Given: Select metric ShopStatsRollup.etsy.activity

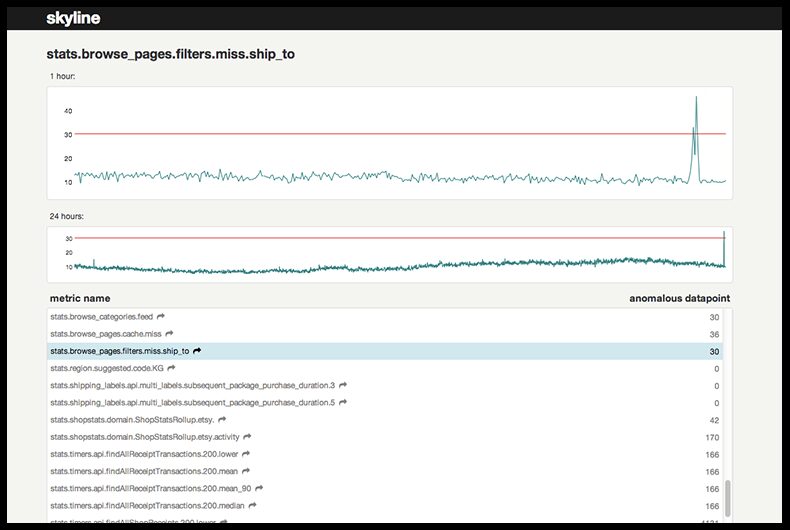Looking at the screenshot, I should point(145,437).
